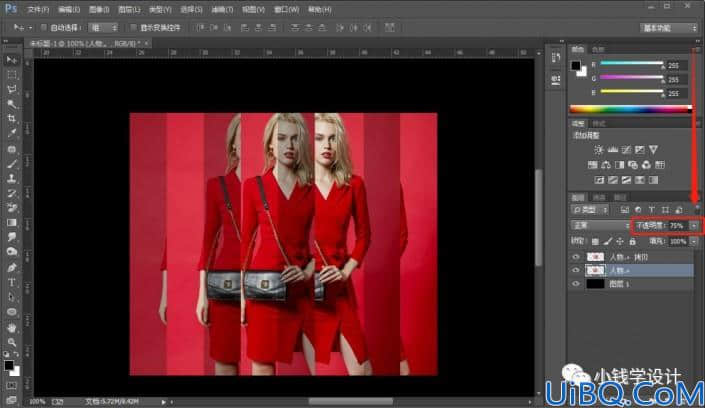Toggle lock image pixels brush icon

608,242
